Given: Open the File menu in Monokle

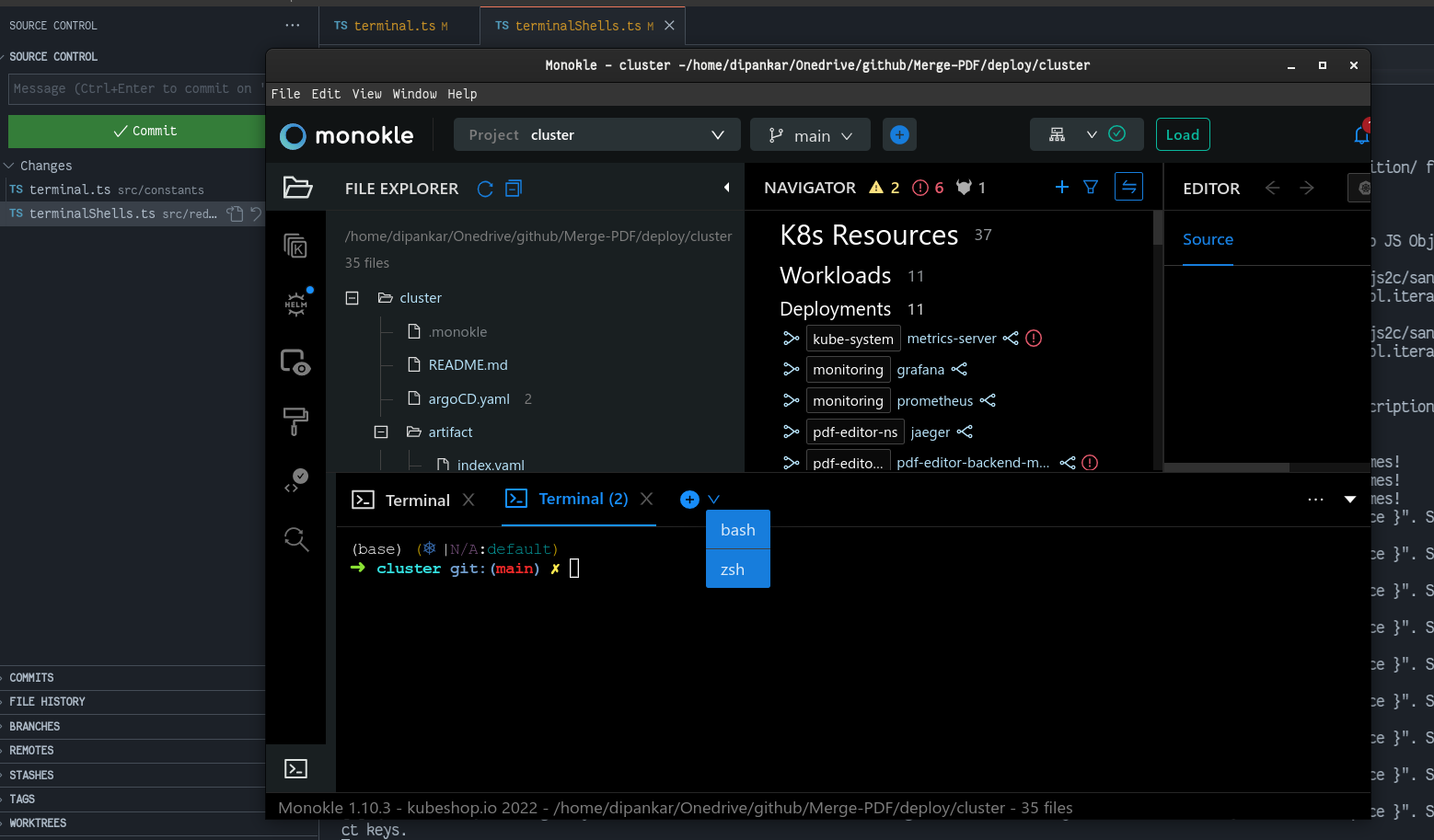Looking at the screenshot, I should pos(285,94).
